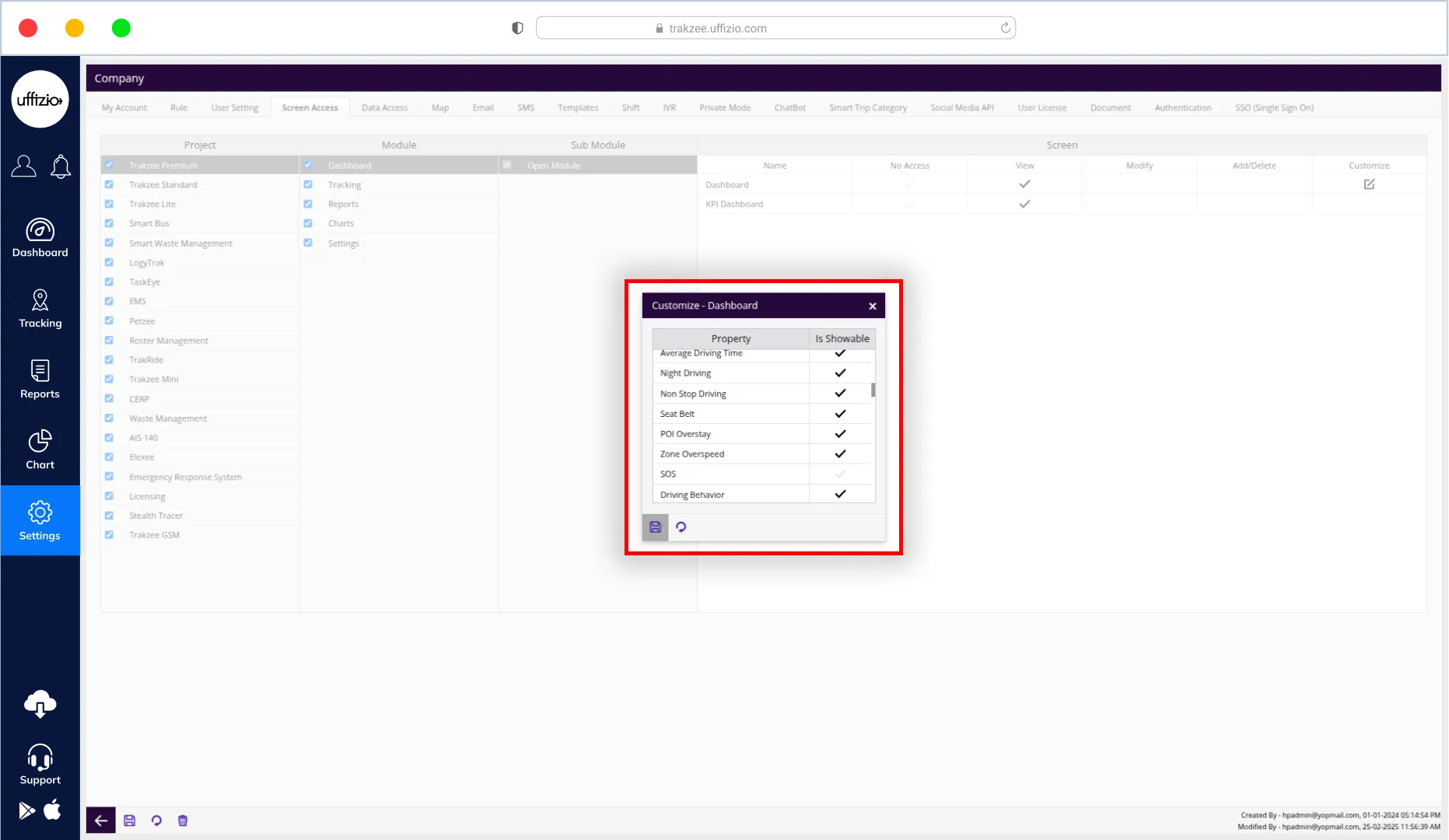This screenshot has height=840, width=1449.
Task: Close the Customize - Dashboard dialog
Action: point(873,306)
